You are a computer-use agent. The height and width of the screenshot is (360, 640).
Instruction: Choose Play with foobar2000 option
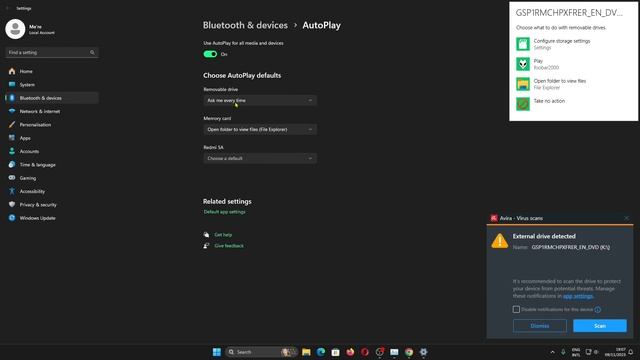pyautogui.click(x=573, y=64)
